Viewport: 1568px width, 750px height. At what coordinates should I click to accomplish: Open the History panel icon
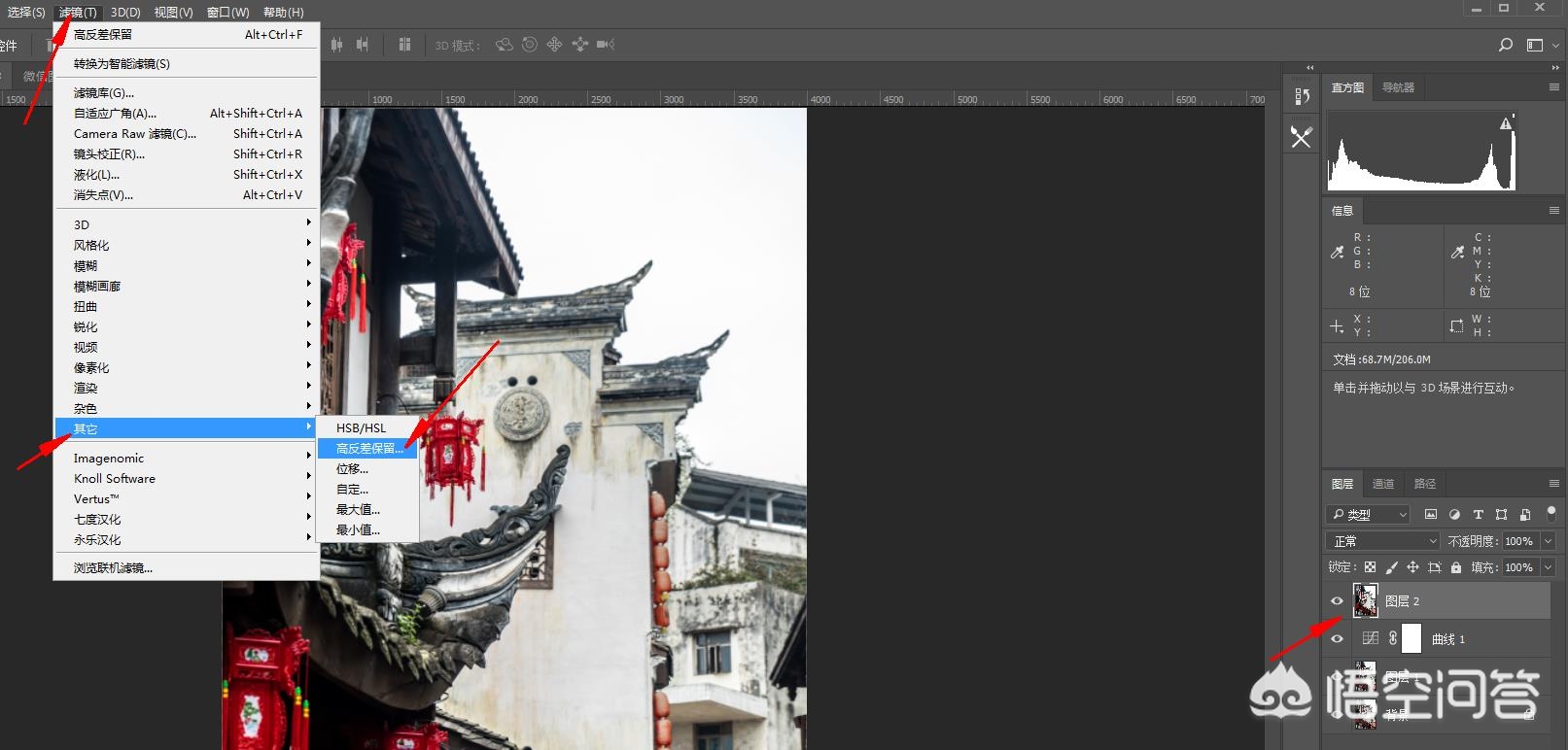[x=1302, y=96]
